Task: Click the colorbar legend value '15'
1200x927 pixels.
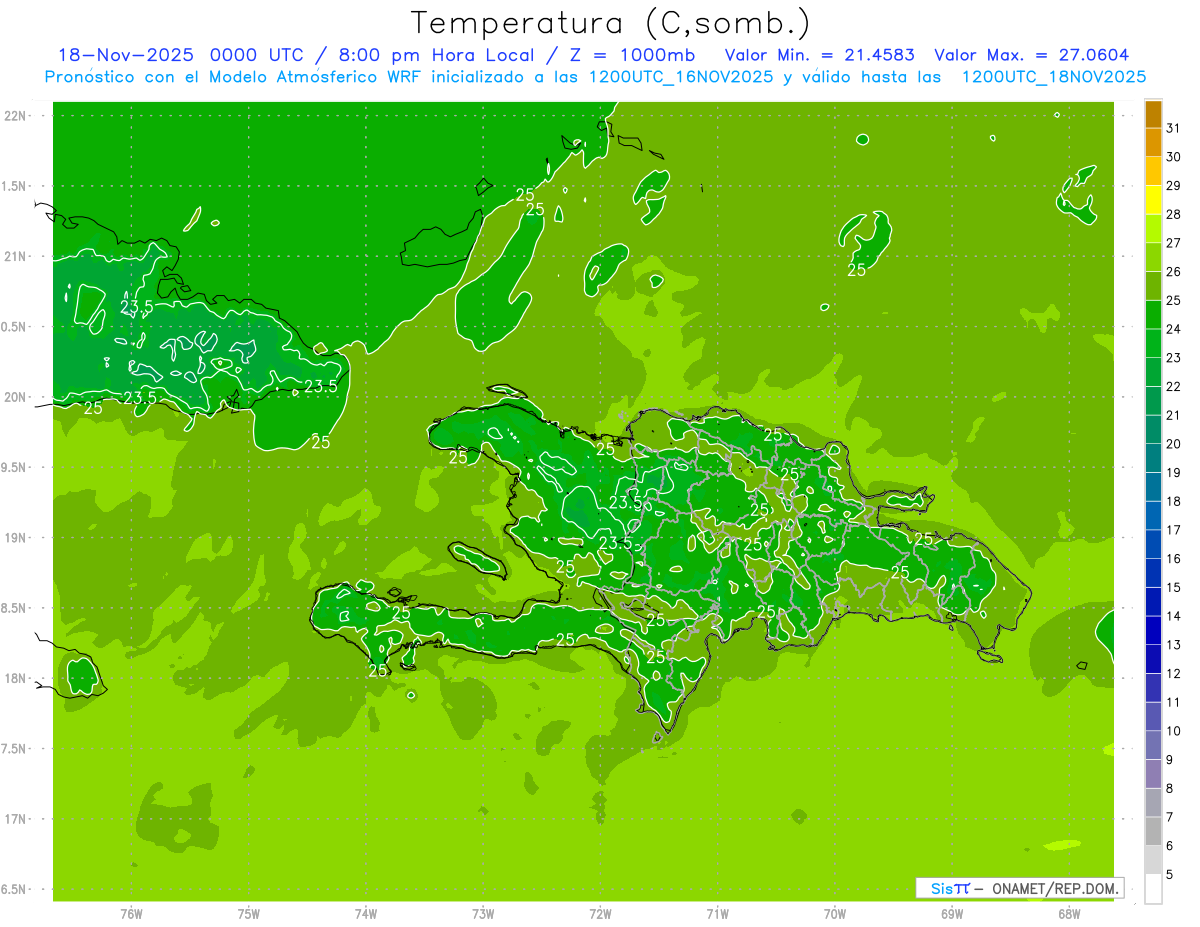Action: [x=1173, y=588]
